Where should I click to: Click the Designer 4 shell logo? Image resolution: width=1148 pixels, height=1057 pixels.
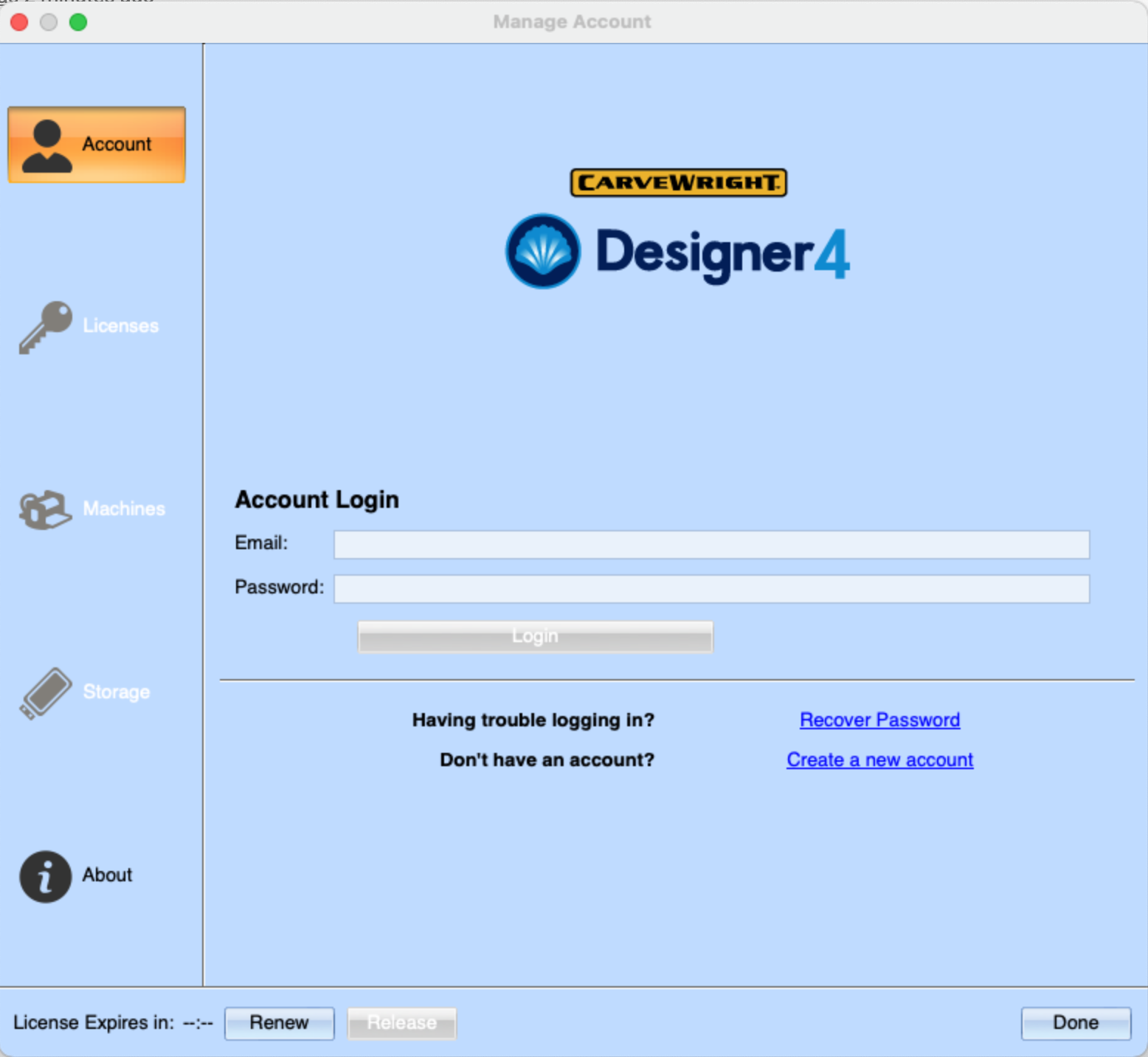tap(543, 251)
